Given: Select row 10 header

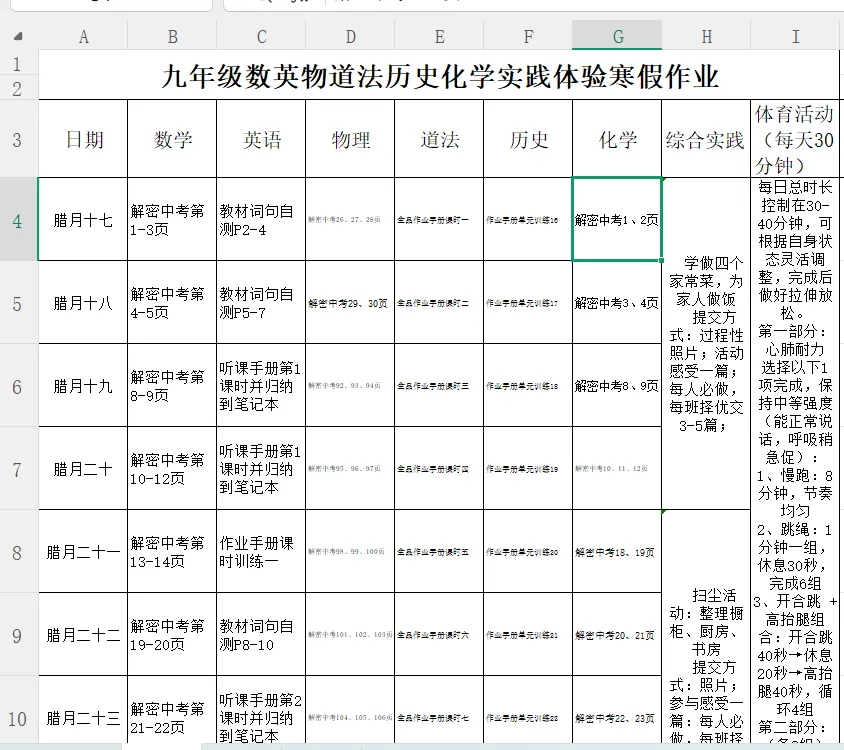Looking at the screenshot, I should (18, 716).
